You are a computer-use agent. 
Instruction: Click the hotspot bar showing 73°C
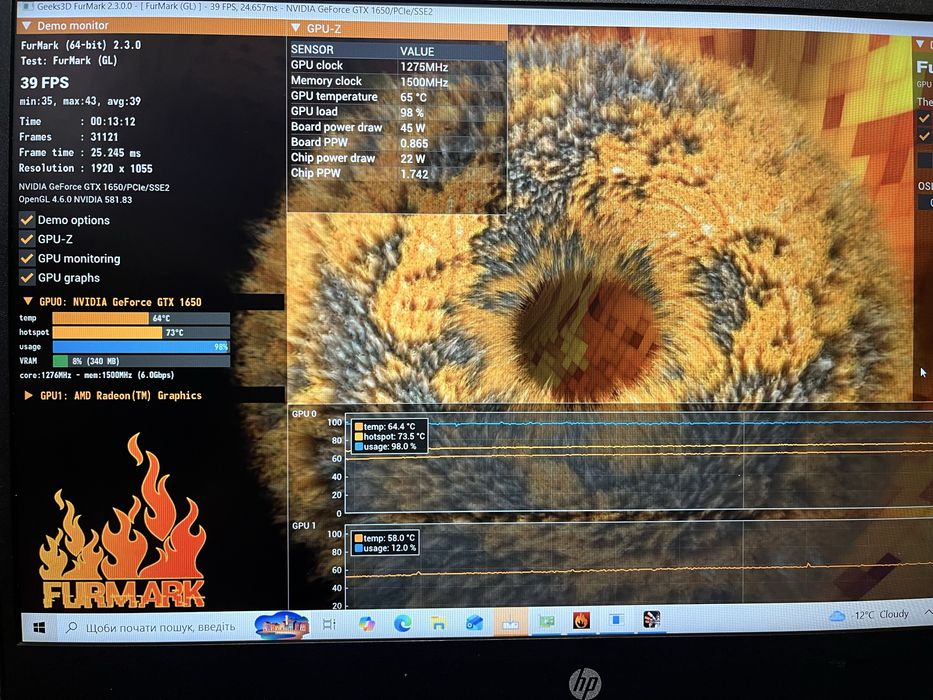(141, 332)
